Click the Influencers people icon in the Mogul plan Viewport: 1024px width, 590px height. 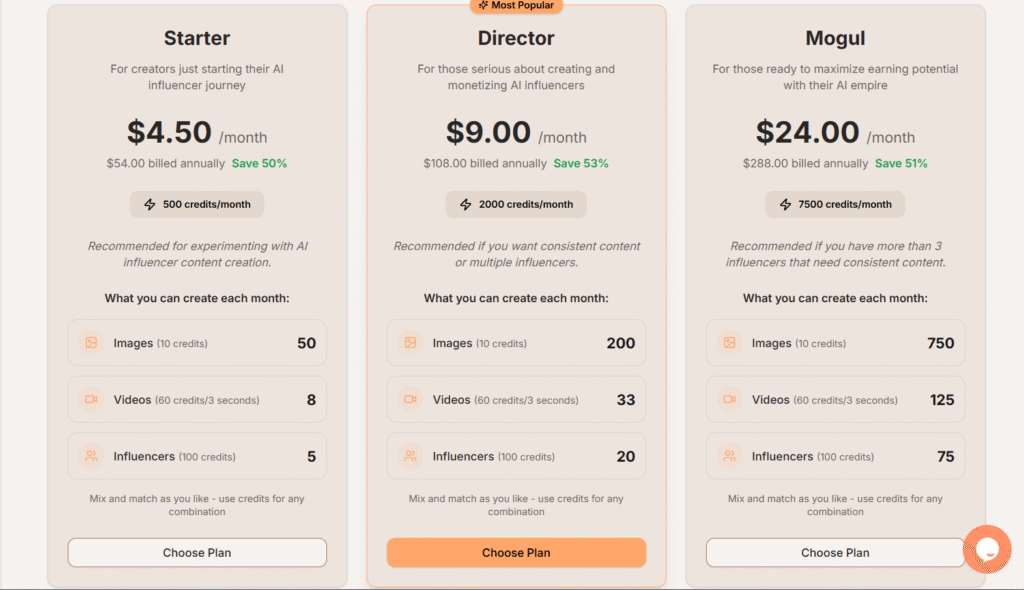tap(728, 455)
